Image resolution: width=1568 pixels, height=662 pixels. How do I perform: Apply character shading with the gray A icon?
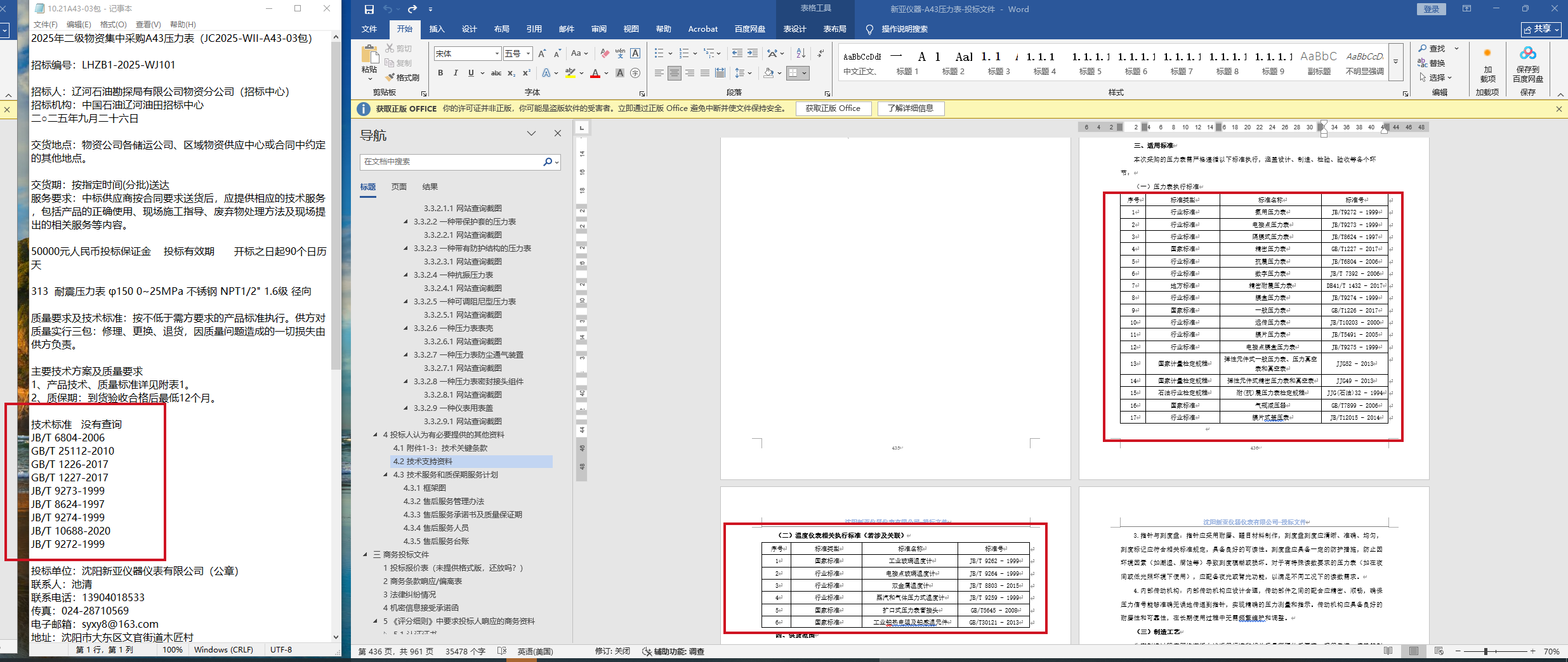click(x=620, y=73)
